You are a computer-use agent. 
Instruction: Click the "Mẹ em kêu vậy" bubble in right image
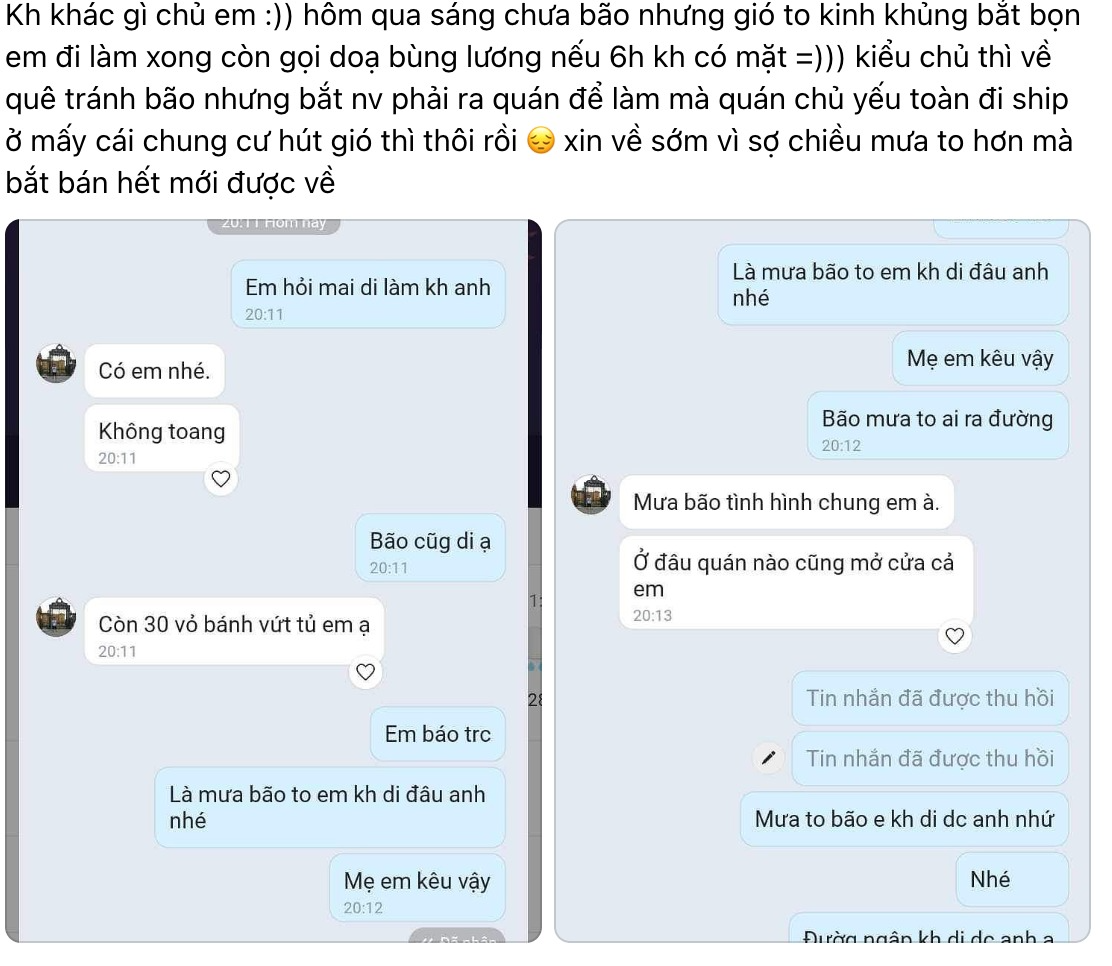(x=980, y=358)
